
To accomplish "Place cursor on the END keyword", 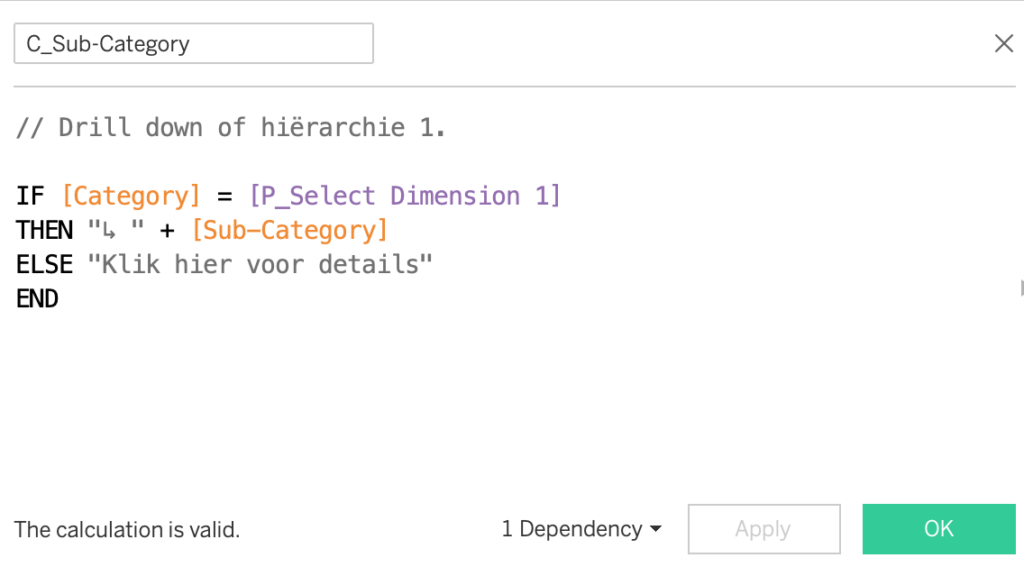I will 38,299.
